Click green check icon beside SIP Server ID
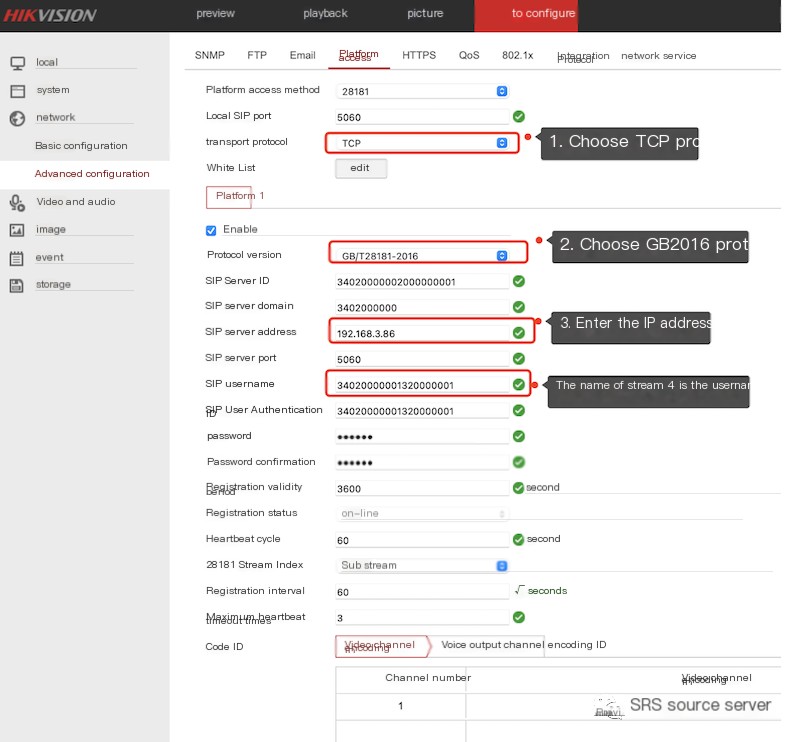This screenshot has width=785, height=742. click(x=519, y=281)
